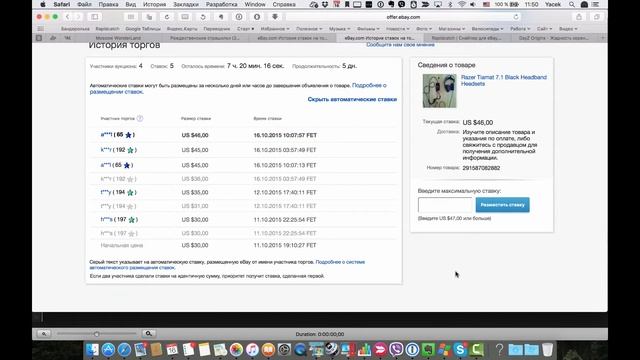Open Camtasia from the Dock
This screenshot has width=640, height=360.
[476, 350]
